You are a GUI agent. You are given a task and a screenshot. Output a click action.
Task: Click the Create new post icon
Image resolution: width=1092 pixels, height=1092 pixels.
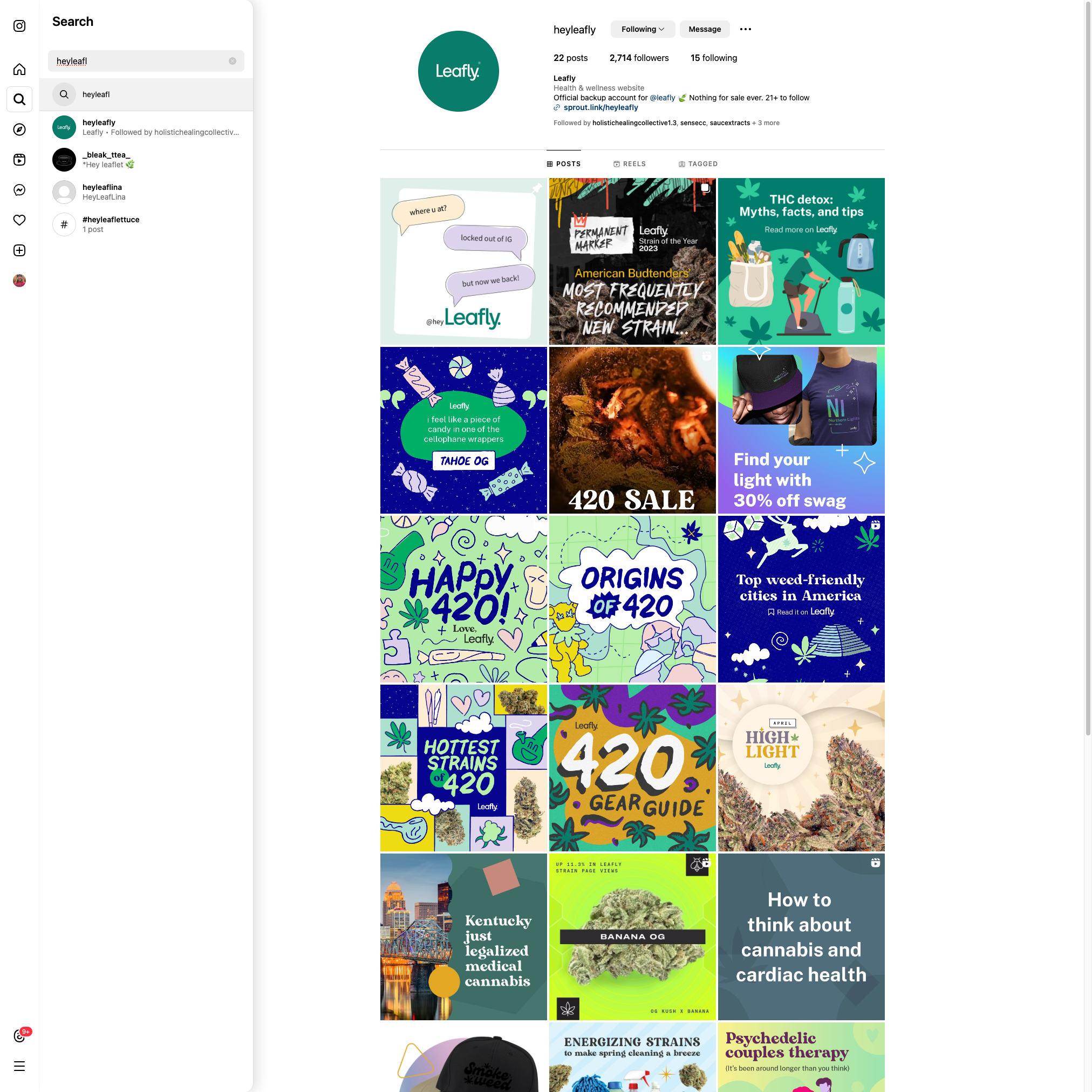(19, 250)
